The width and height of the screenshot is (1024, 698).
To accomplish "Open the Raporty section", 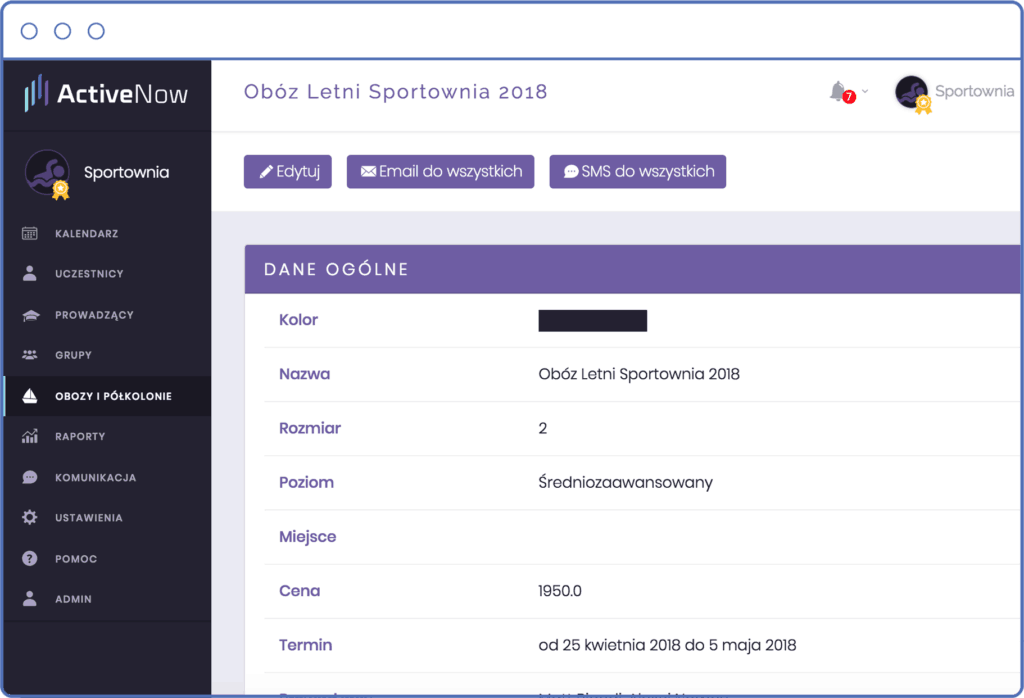I will [x=80, y=436].
